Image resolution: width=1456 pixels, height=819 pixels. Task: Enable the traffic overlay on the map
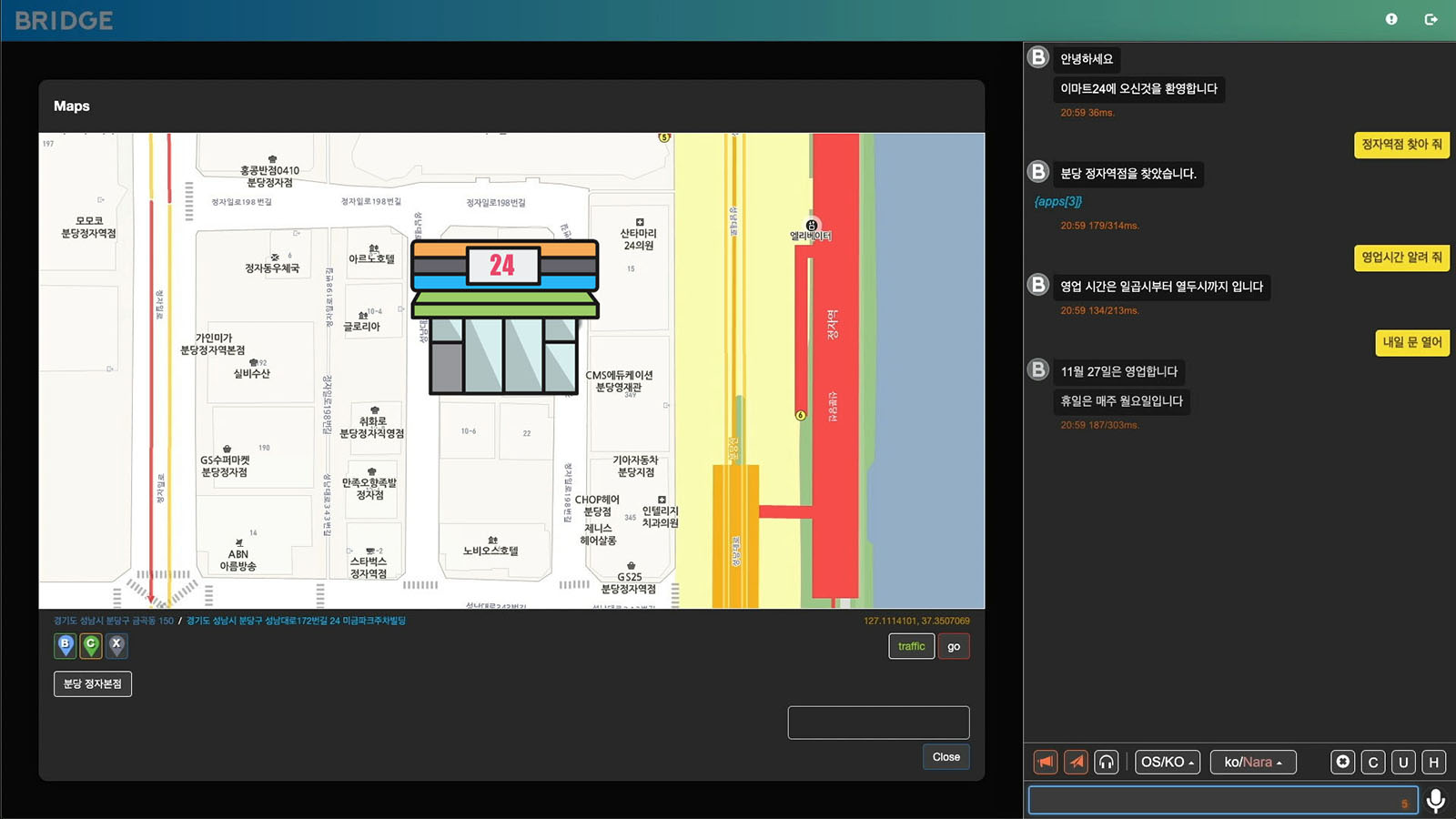click(911, 646)
